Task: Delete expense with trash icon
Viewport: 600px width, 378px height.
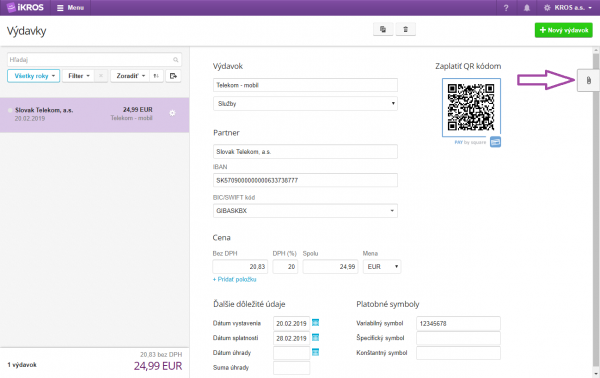Action: point(406,29)
